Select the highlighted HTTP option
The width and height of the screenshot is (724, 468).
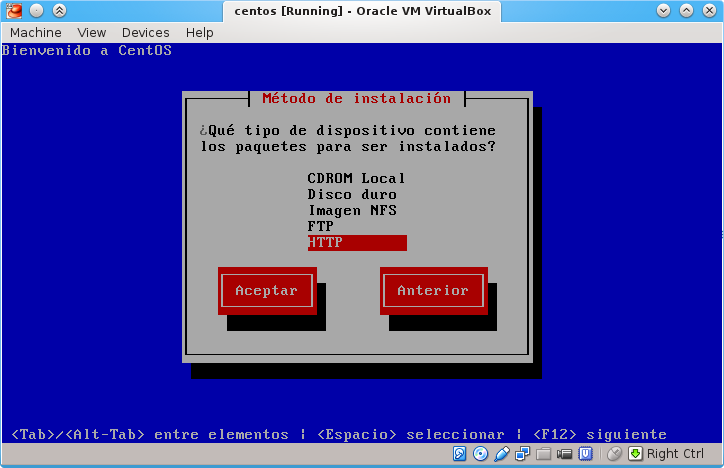[x=357, y=243]
